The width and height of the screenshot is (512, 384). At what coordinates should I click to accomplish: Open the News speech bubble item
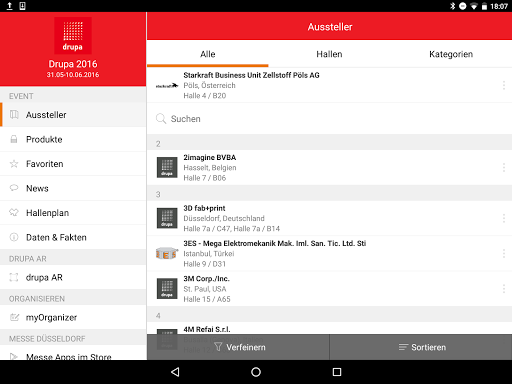click(73, 188)
